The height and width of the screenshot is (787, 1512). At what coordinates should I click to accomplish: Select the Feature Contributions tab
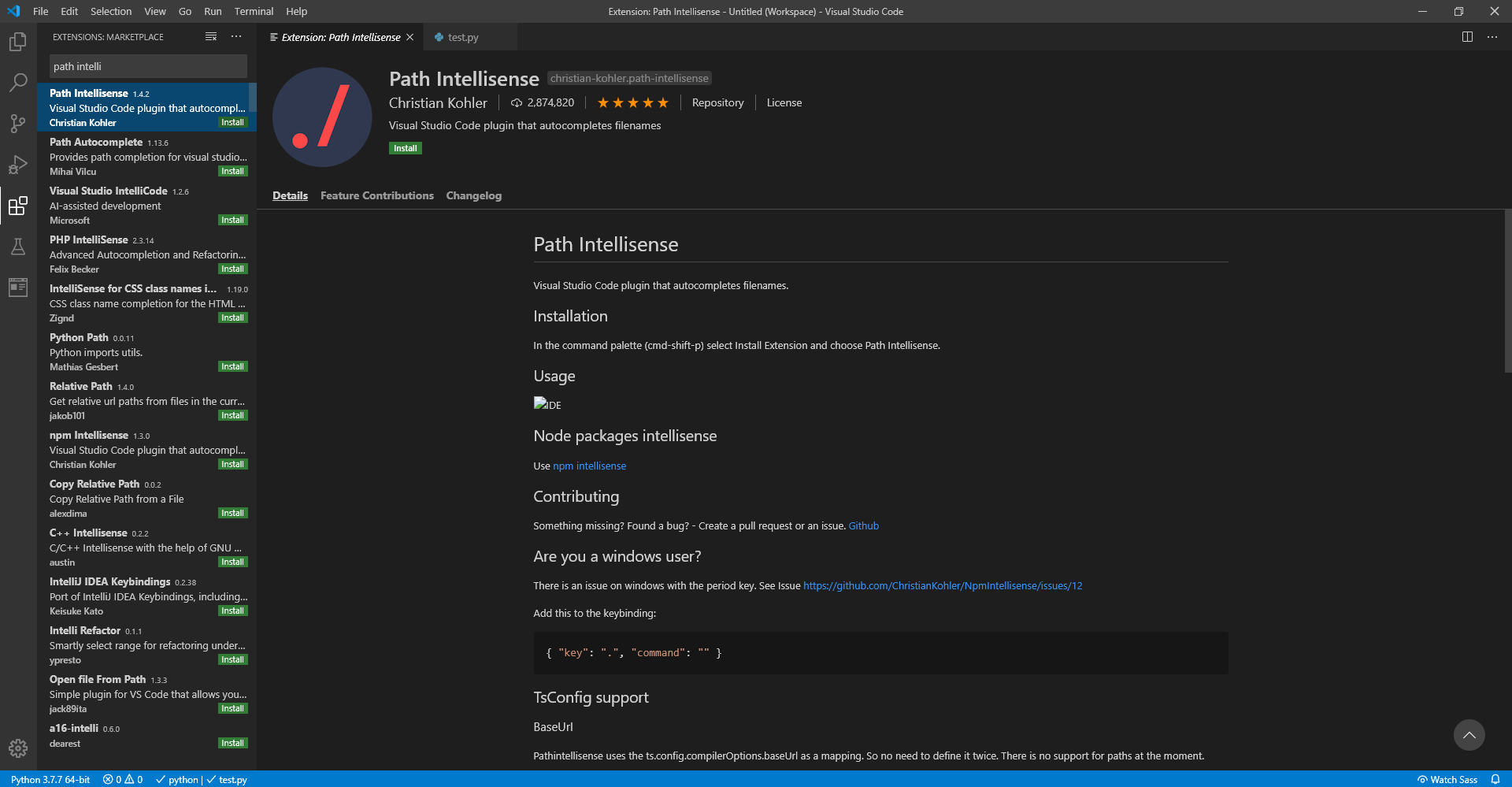pos(377,195)
